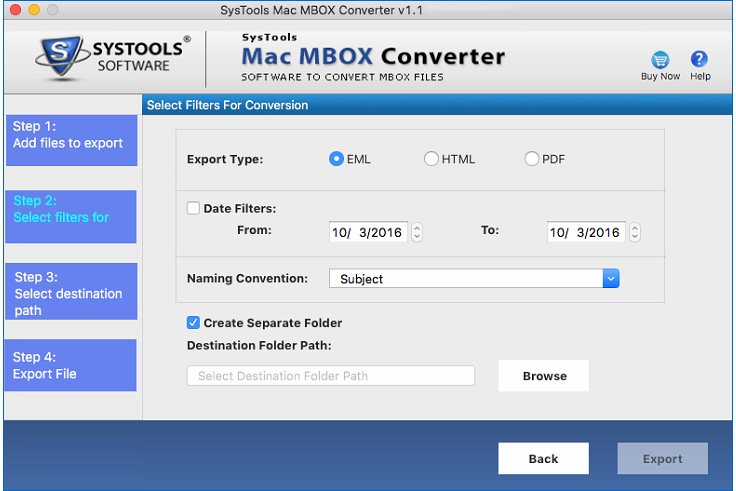
Task: Expand the Naming Convention dropdown
Action: (611, 279)
